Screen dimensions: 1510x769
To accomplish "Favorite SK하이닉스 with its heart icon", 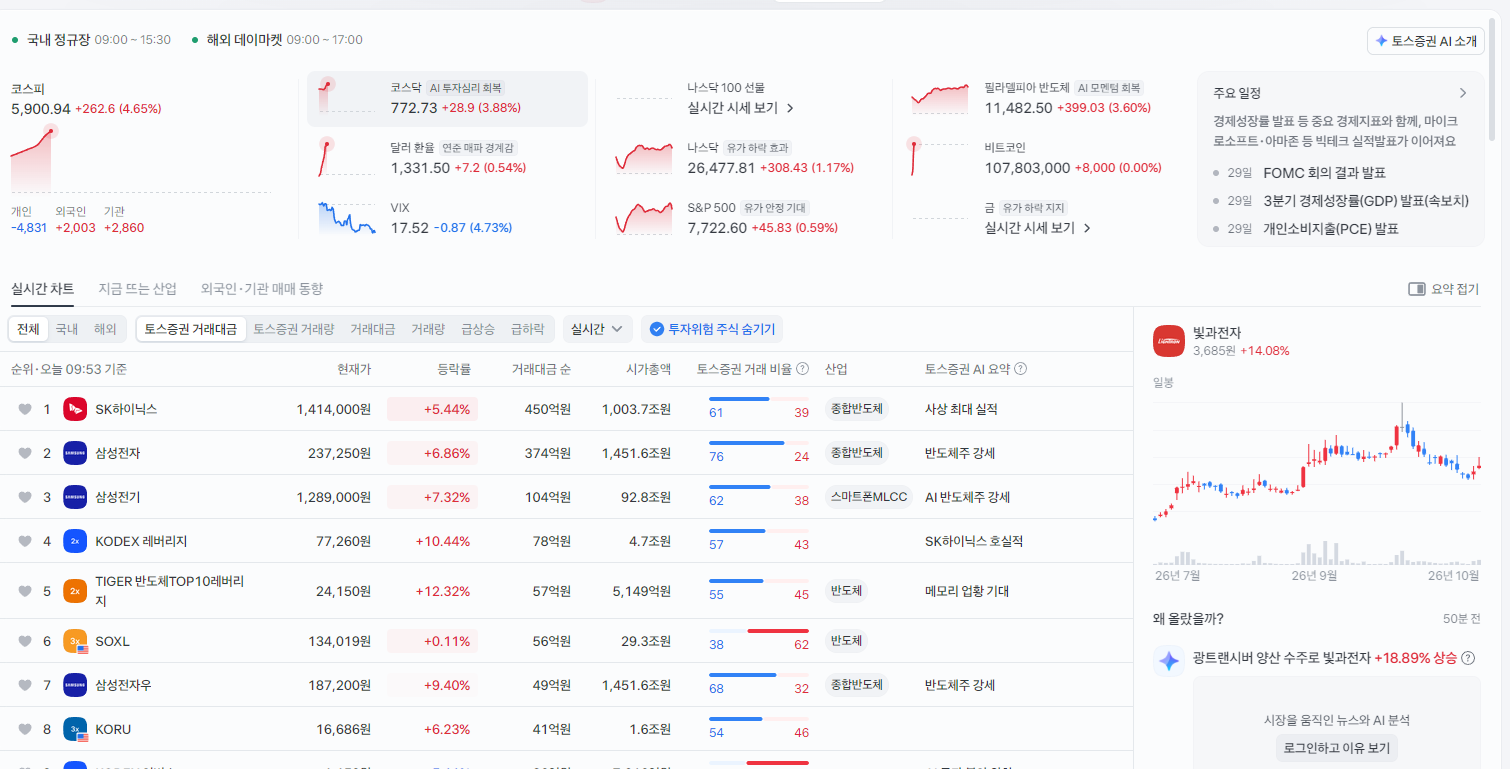I will coord(25,409).
